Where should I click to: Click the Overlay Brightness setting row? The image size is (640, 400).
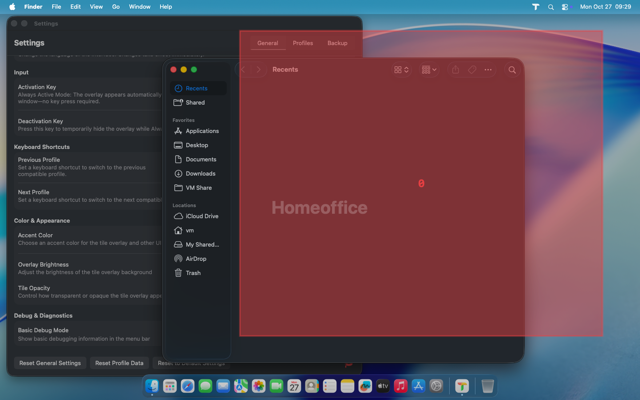pos(89,269)
